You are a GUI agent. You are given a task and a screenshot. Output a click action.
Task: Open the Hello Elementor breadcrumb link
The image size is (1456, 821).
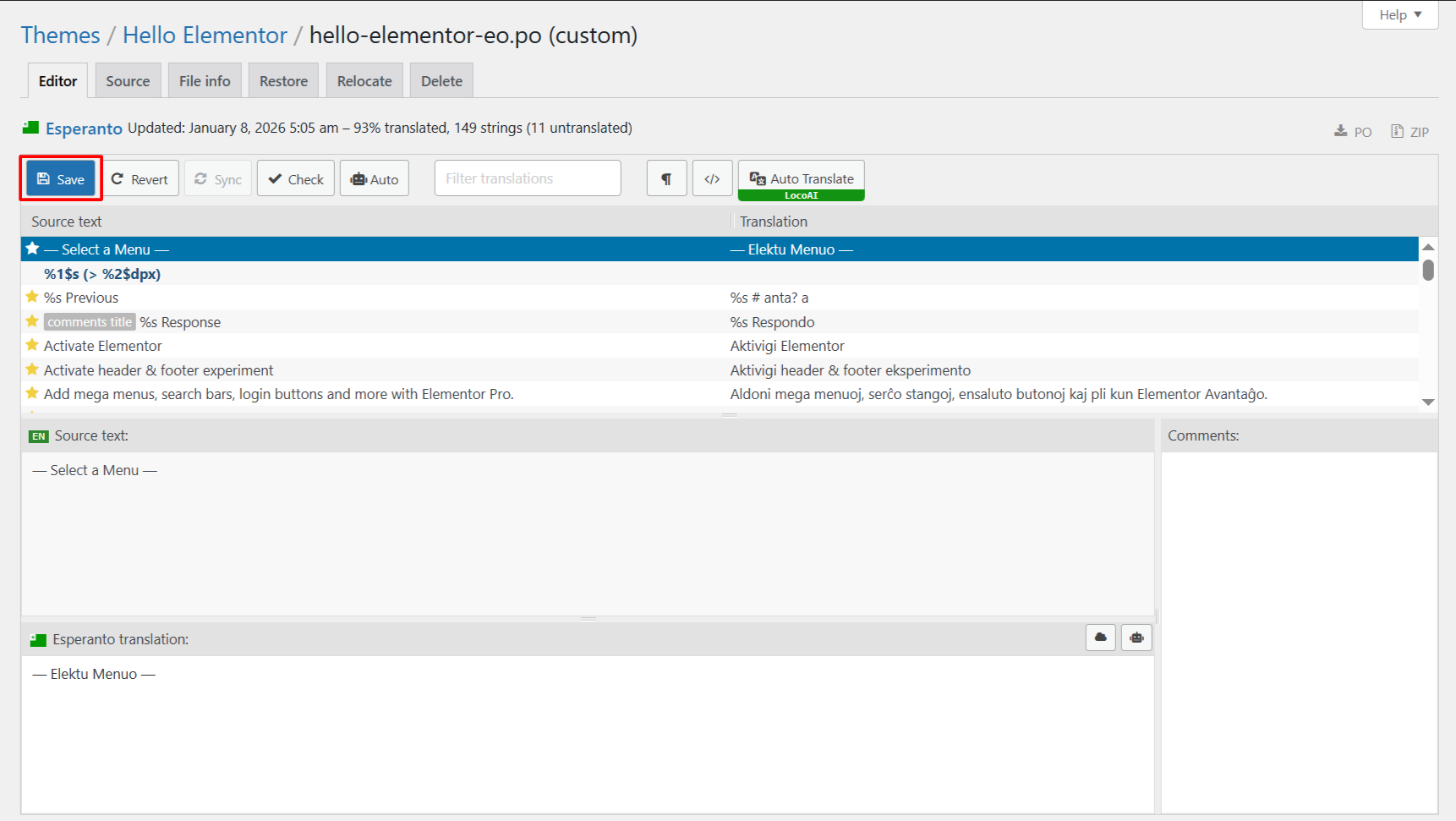(x=205, y=36)
